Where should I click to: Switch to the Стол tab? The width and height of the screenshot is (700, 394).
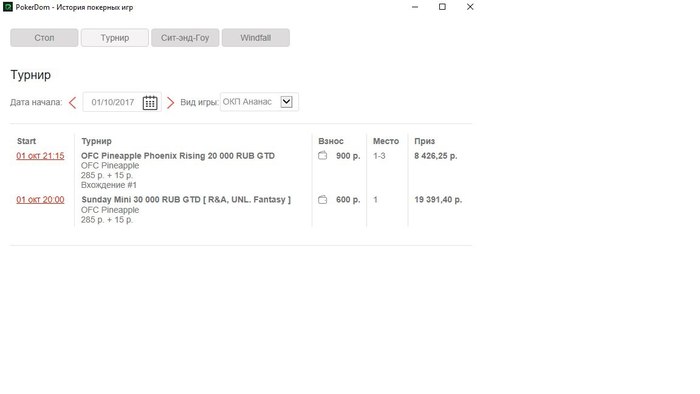pos(44,38)
